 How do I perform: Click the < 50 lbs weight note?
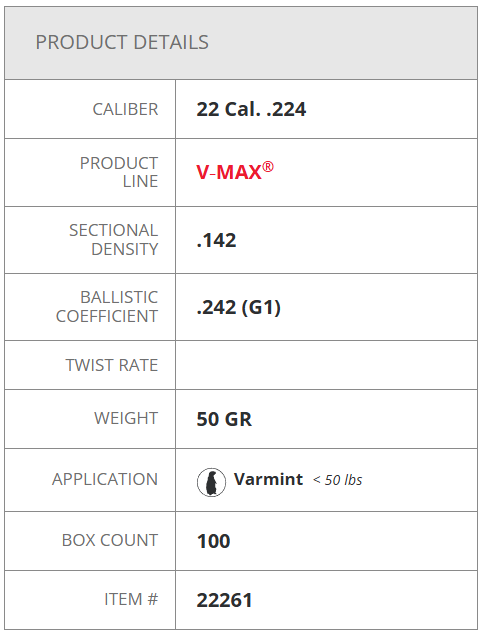point(338,480)
